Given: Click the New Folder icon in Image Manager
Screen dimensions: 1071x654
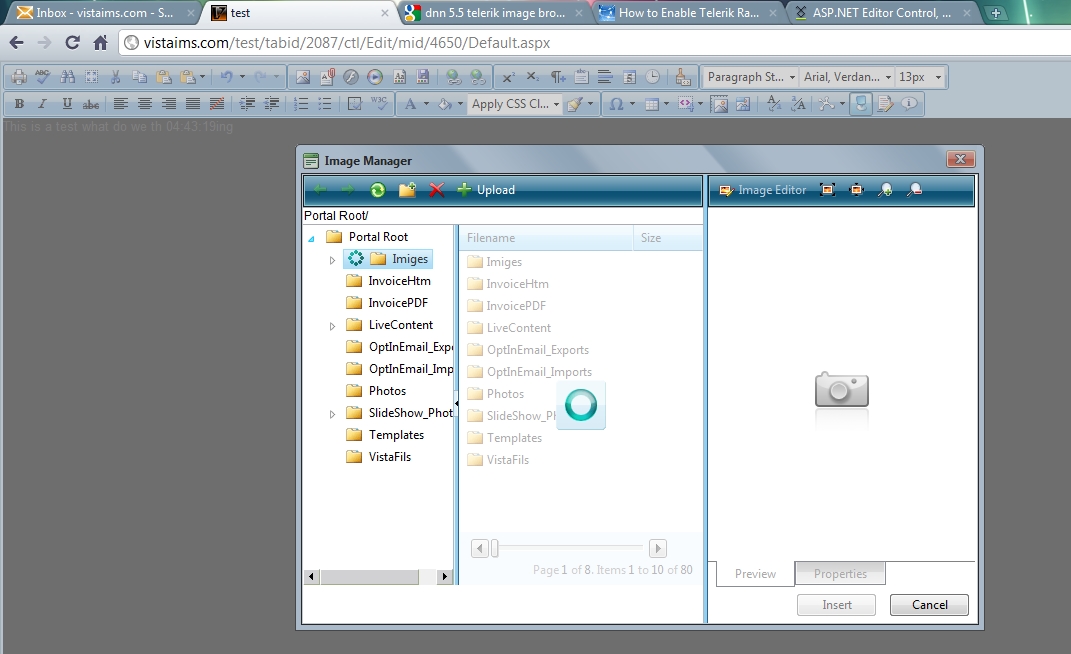Looking at the screenshot, I should 407,190.
